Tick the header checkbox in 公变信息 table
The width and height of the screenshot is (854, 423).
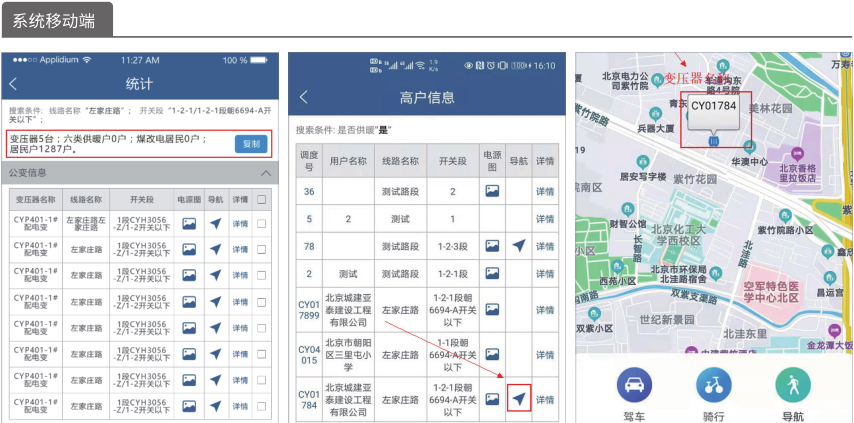click(x=261, y=200)
